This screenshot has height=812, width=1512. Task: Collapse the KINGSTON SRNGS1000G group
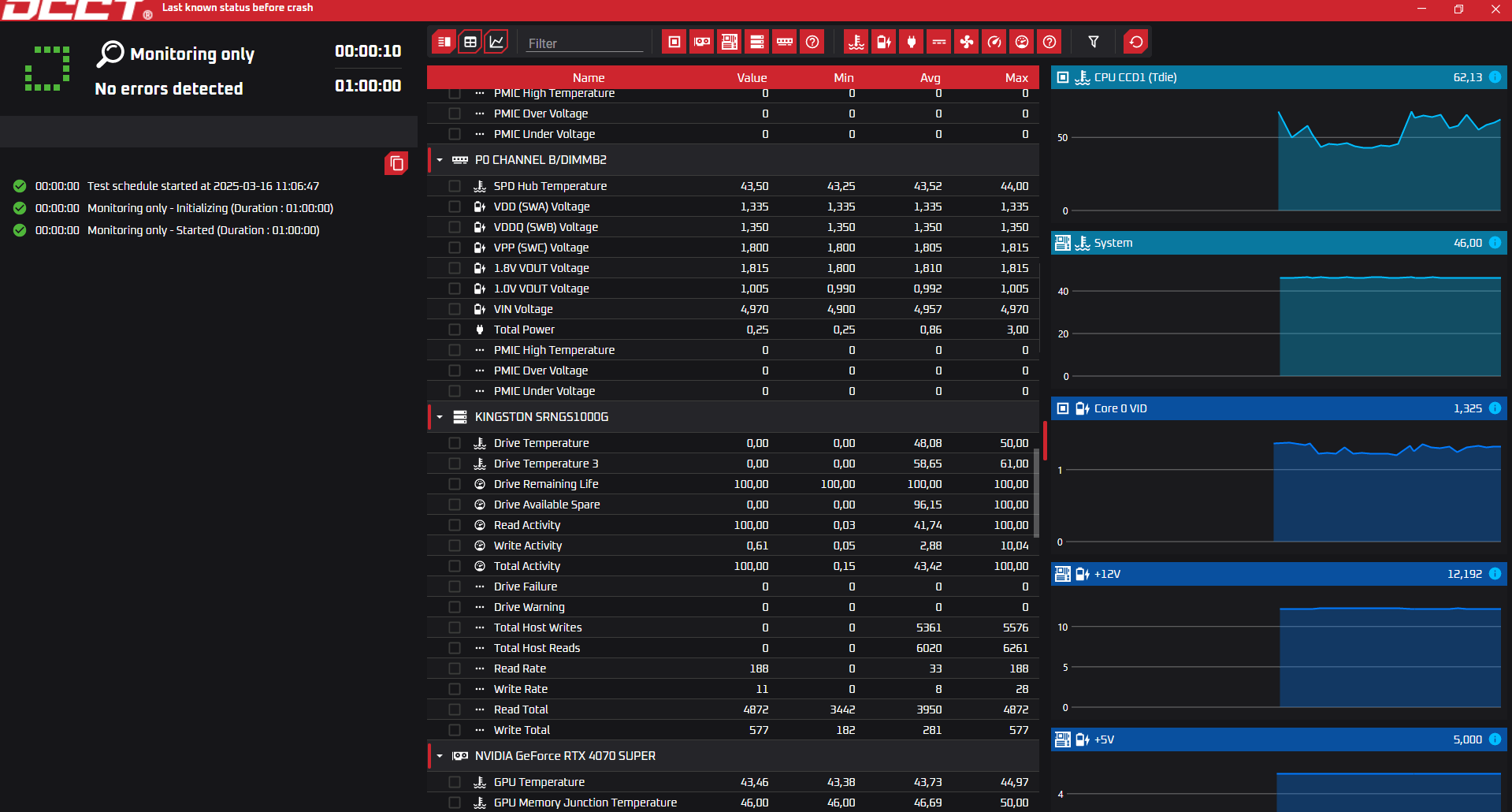point(440,417)
